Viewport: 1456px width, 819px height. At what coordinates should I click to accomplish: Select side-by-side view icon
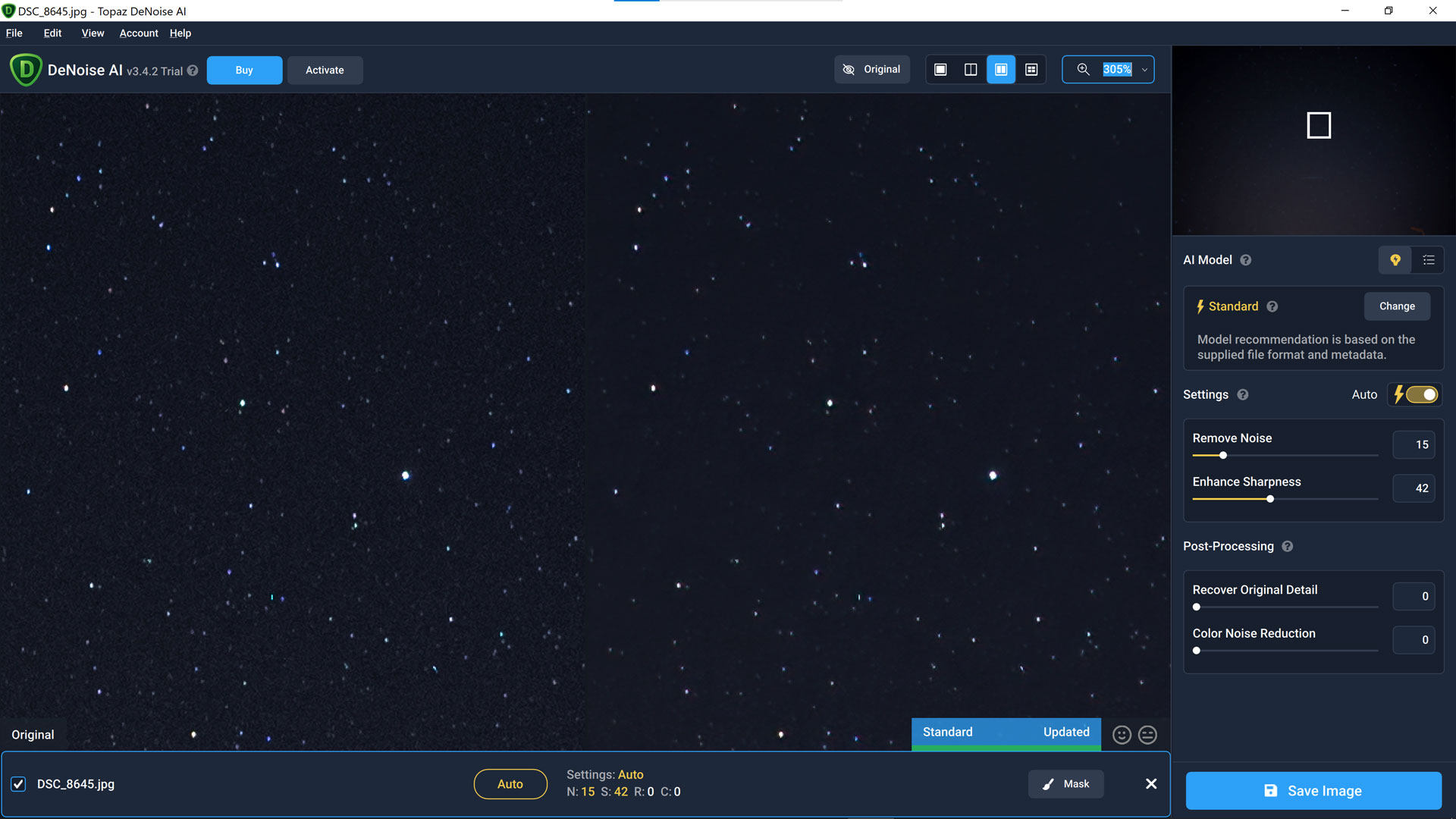pyautogui.click(x=1001, y=70)
